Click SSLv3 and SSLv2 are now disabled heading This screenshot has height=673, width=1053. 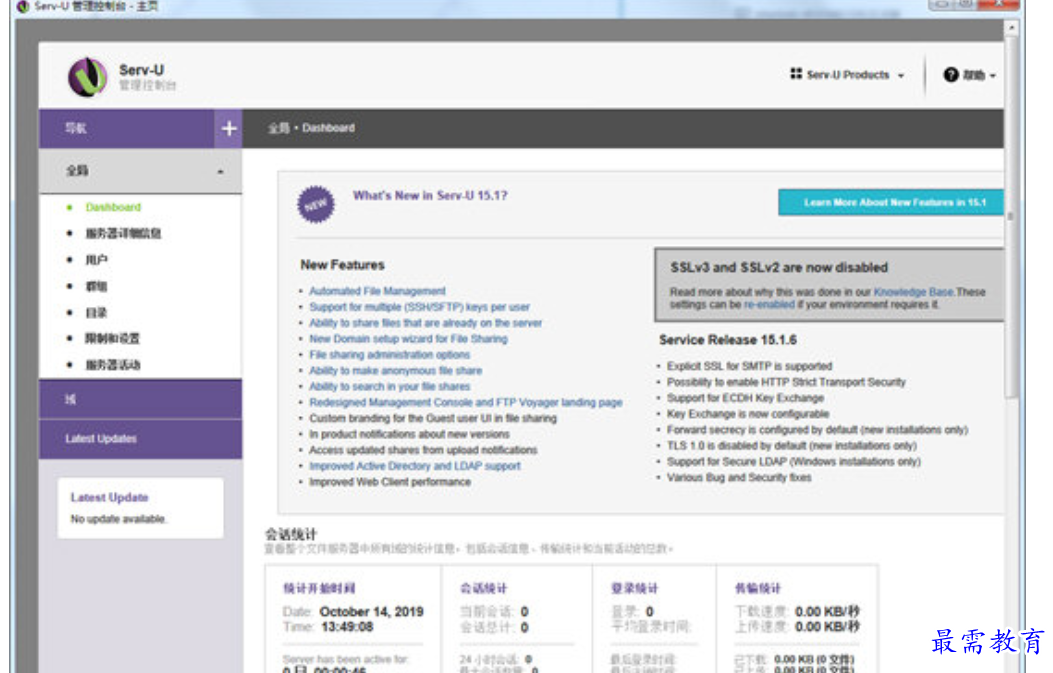coord(779,267)
